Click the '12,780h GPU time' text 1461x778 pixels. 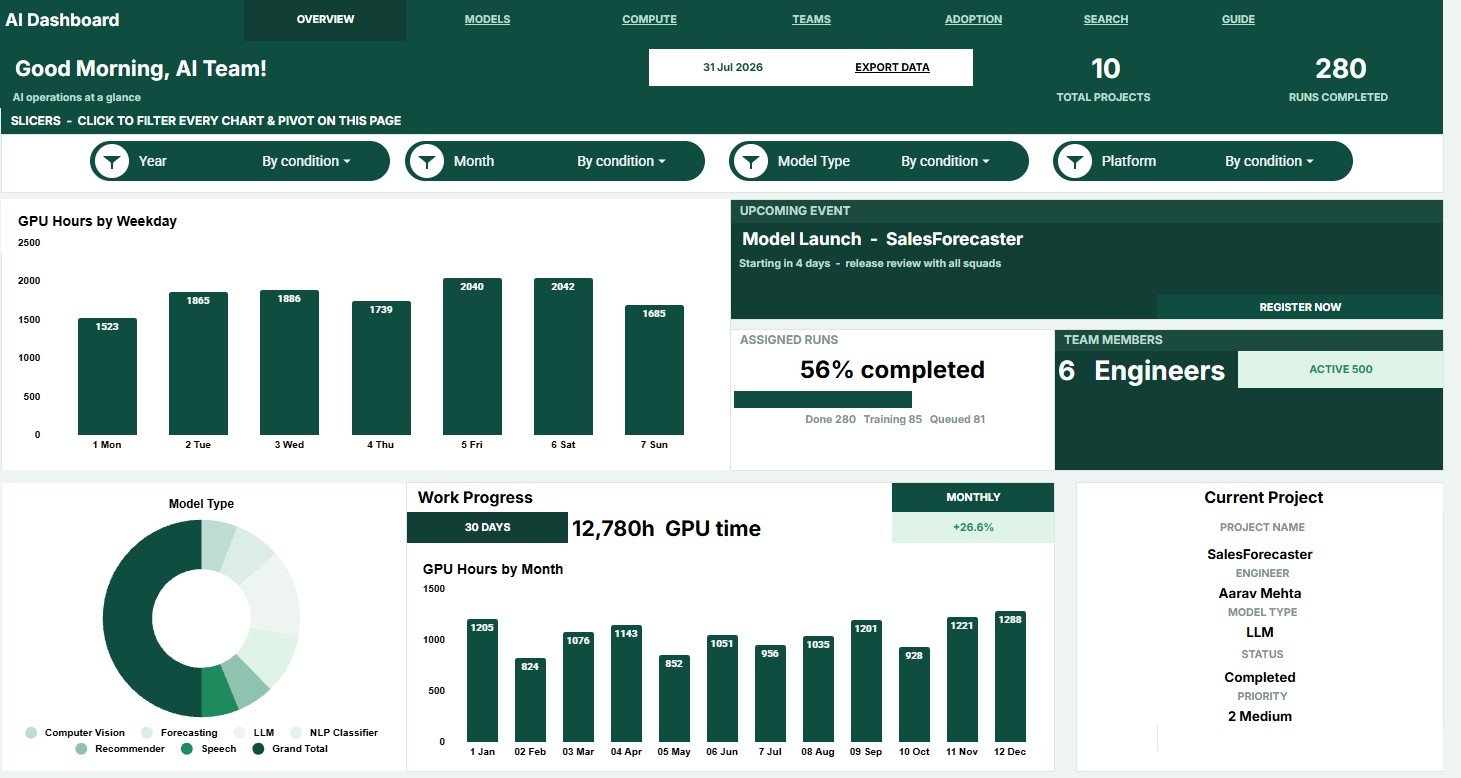click(666, 529)
